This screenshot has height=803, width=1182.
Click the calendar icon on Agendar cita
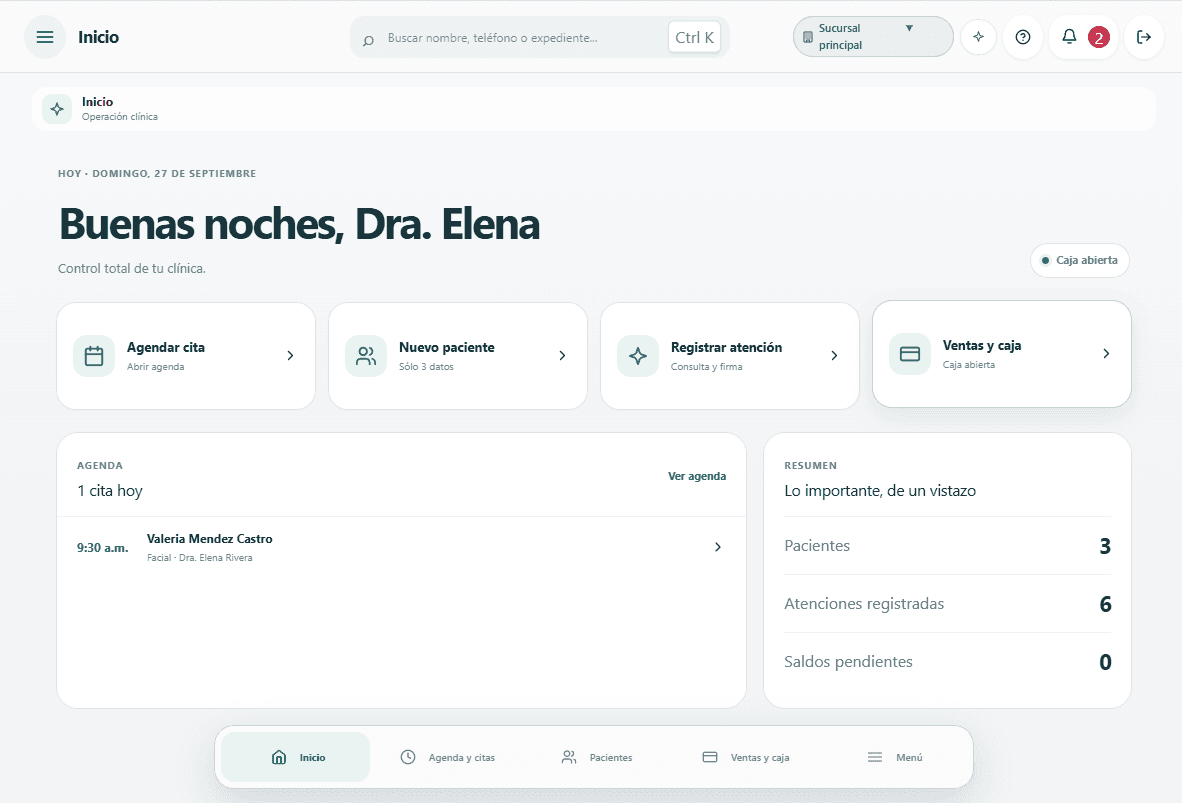[x=94, y=356]
